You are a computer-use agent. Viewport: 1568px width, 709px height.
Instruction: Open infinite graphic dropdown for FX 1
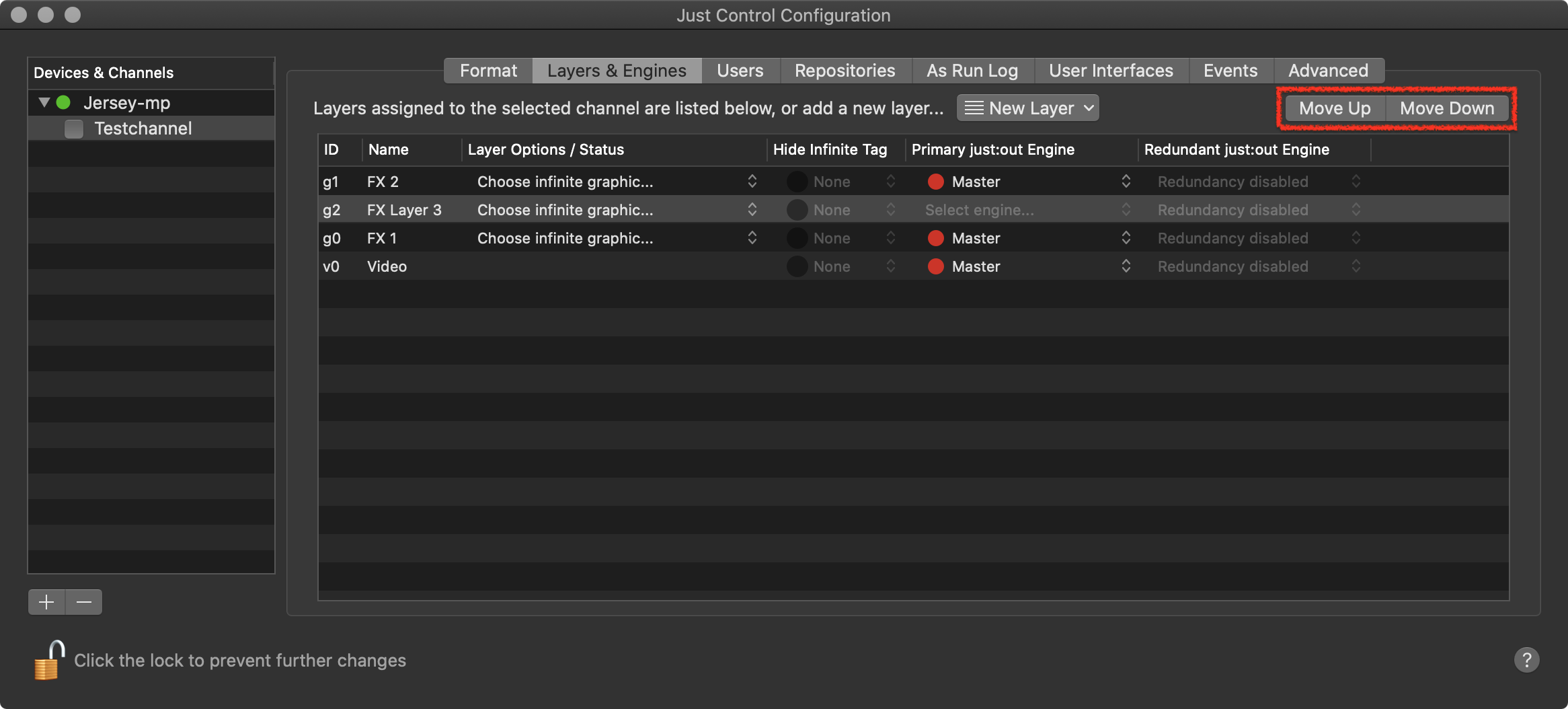point(617,238)
